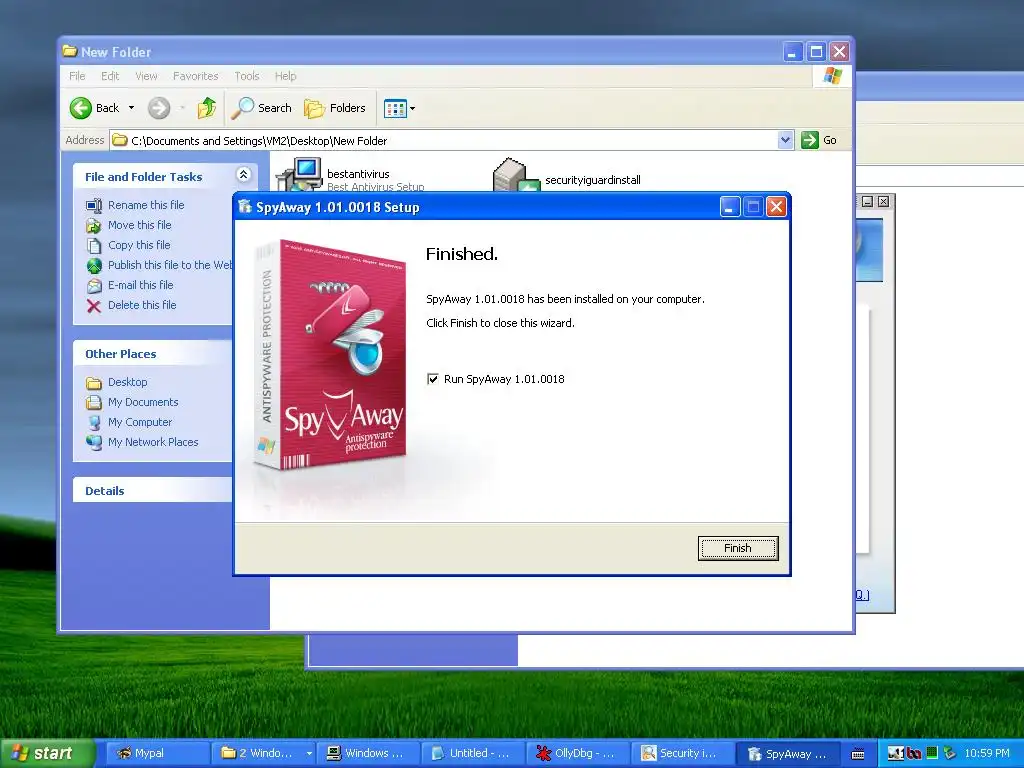Image resolution: width=1024 pixels, height=768 pixels.
Task: Open the Edit menu in New Folder
Action: coord(110,76)
